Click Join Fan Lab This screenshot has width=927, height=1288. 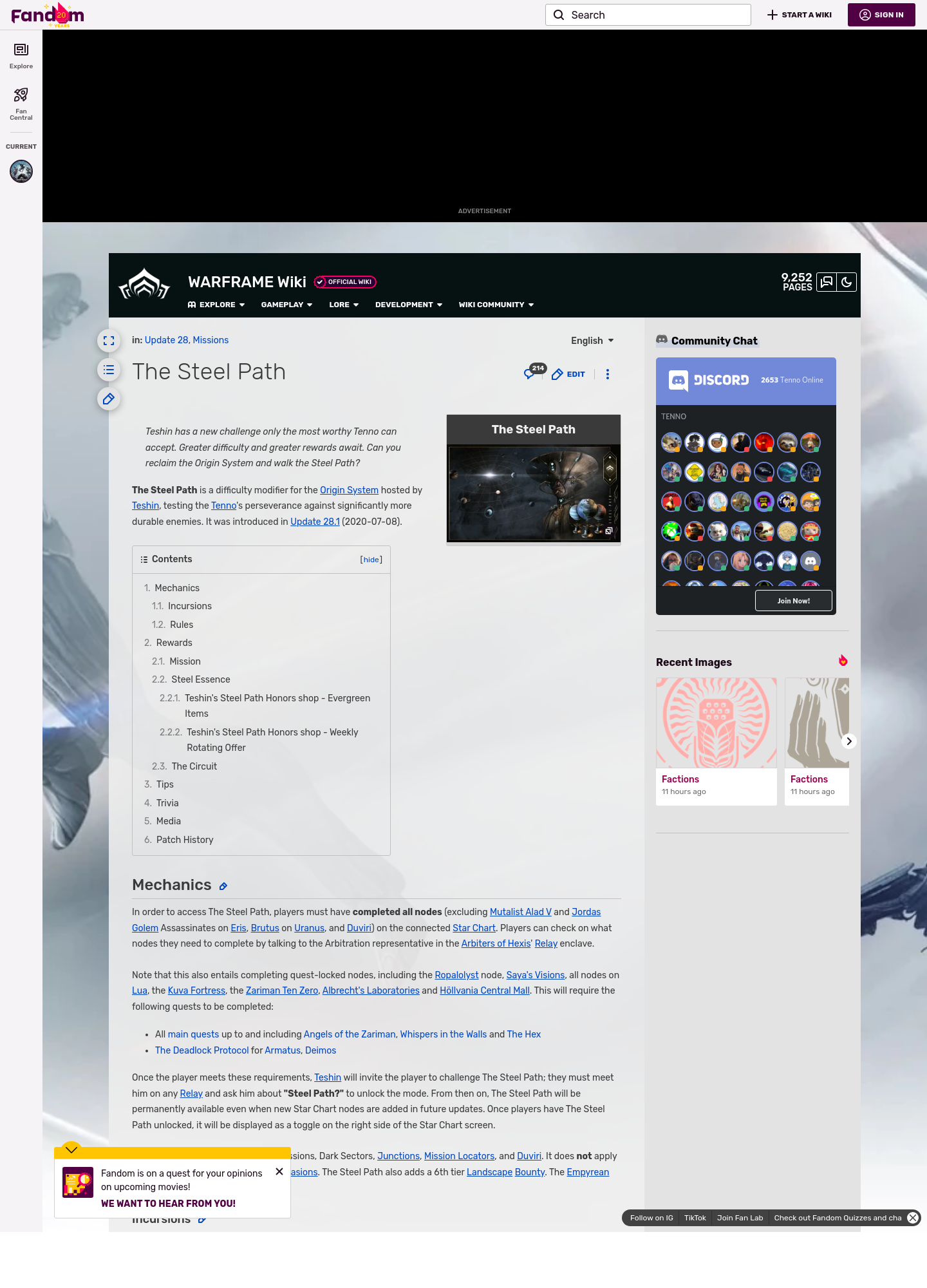pyautogui.click(x=740, y=1218)
